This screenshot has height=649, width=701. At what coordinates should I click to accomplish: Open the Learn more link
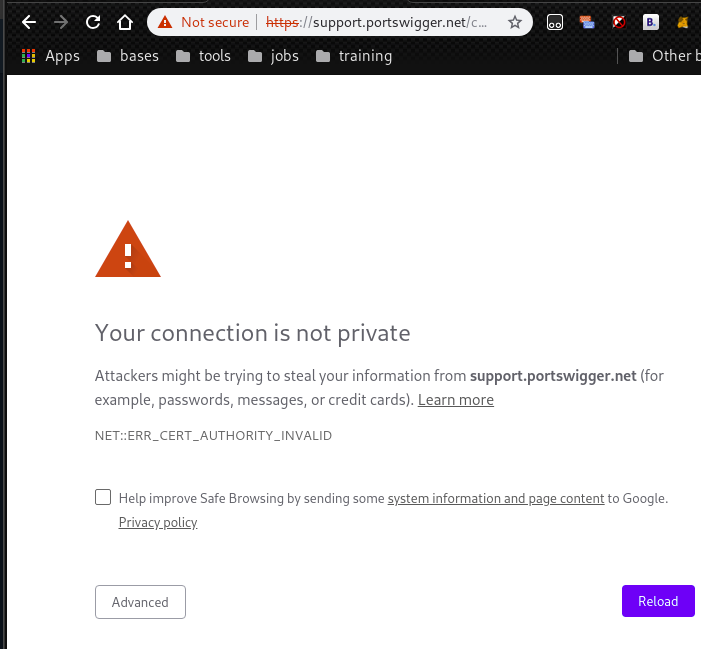click(456, 400)
